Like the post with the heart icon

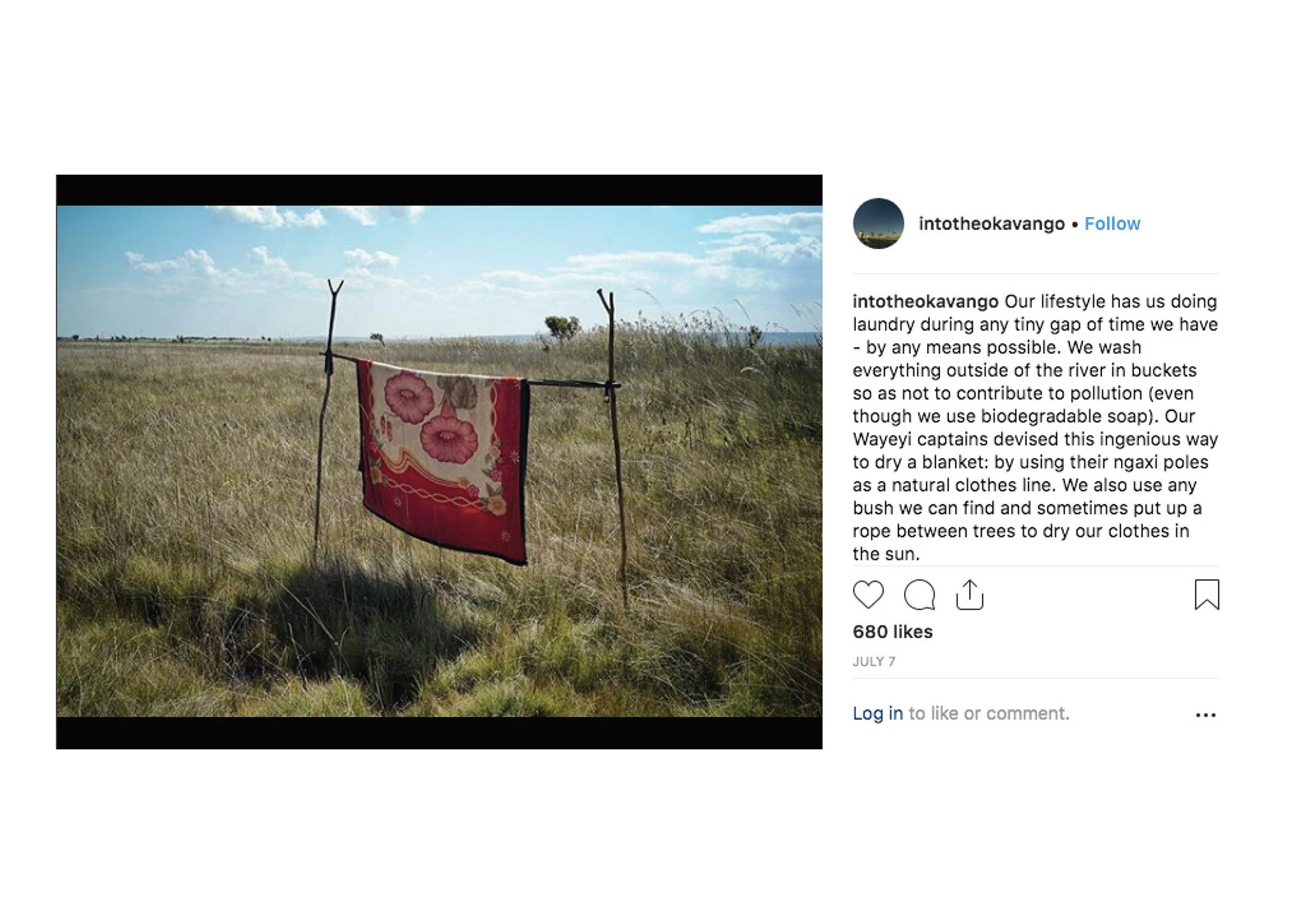[x=868, y=595]
